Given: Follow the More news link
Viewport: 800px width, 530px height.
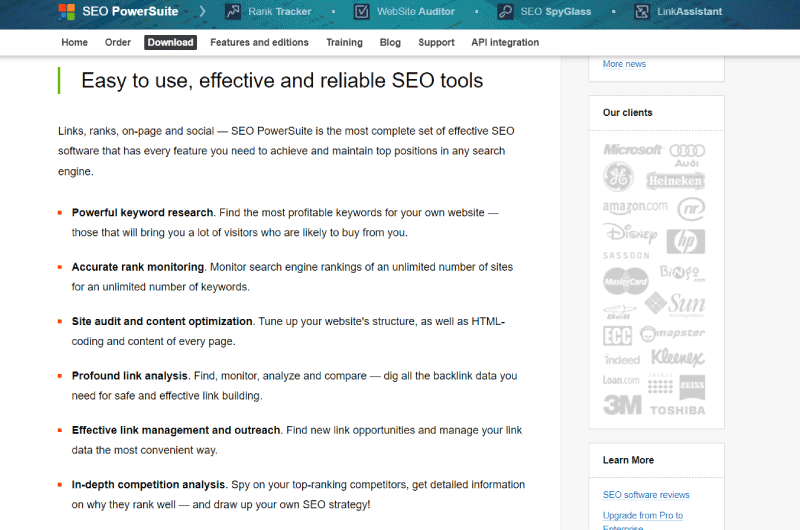Looking at the screenshot, I should [x=624, y=64].
